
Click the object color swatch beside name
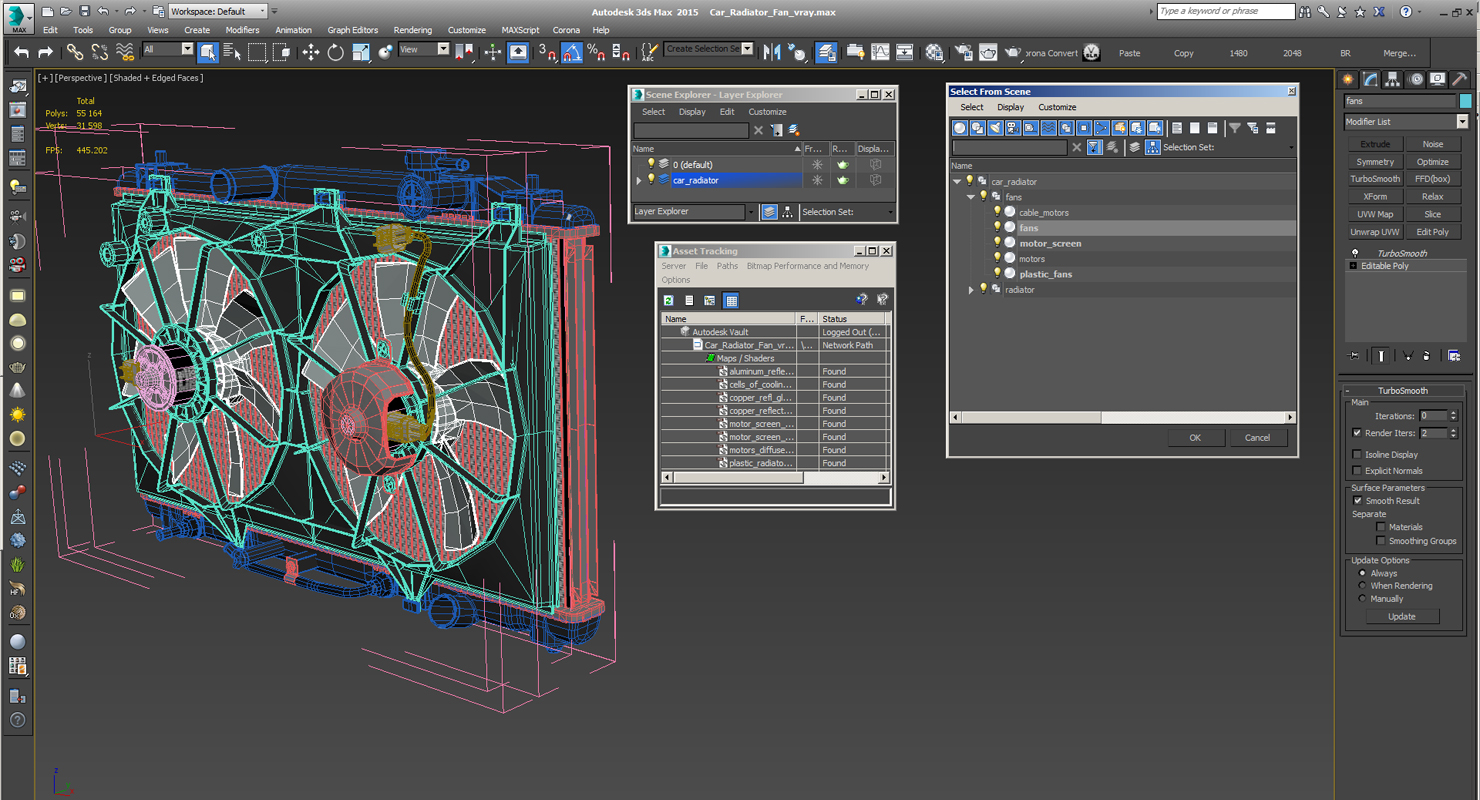[1465, 101]
